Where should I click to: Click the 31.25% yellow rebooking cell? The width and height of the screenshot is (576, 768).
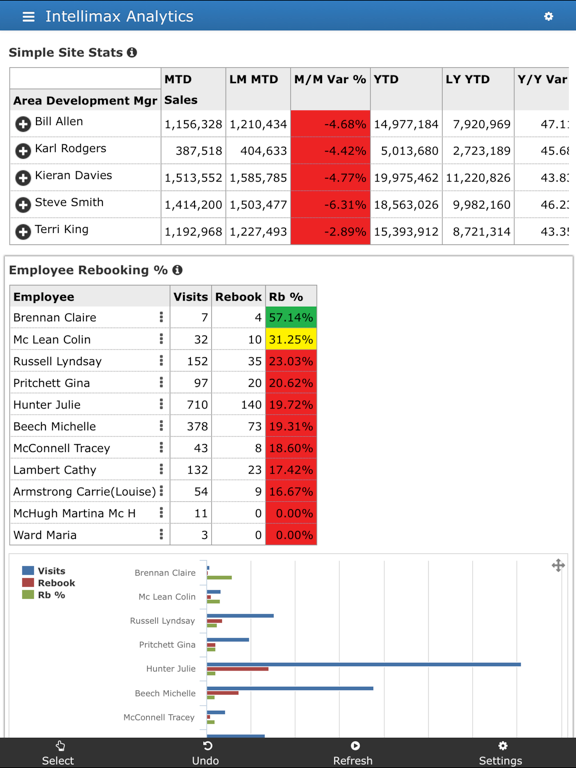click(291, 339)
